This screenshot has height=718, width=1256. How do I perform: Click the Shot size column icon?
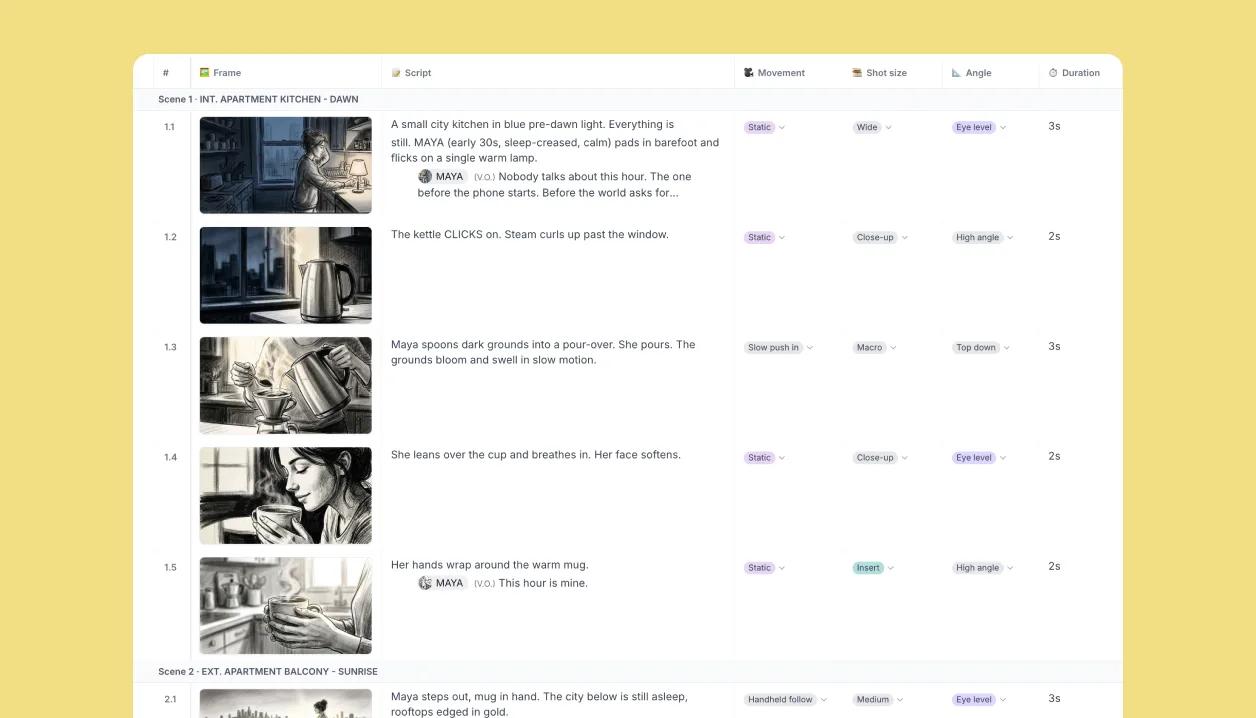pyautogui.click(x=857, y=73)
